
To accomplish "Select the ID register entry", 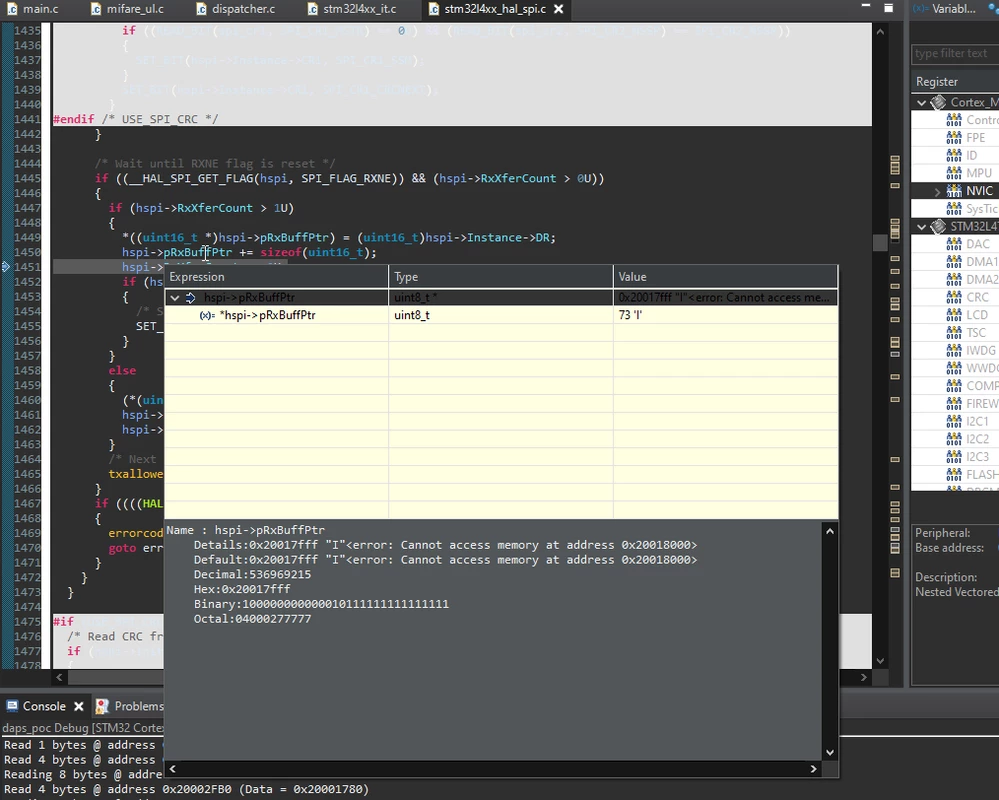I will coord(972,155).
